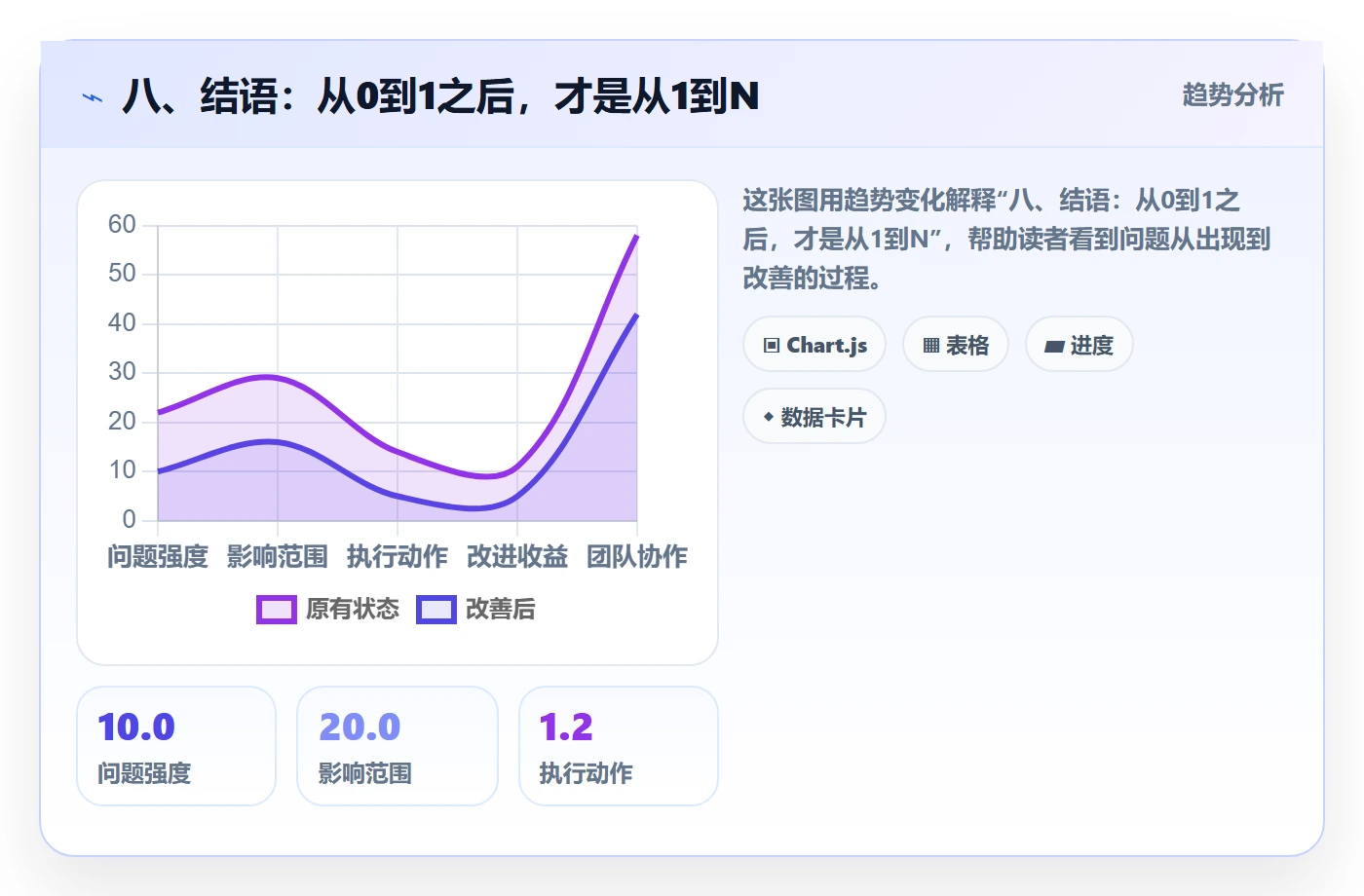Click the 执行动作 axis label on the chart
1364x896 pixels.
click(x=398, y=557)
